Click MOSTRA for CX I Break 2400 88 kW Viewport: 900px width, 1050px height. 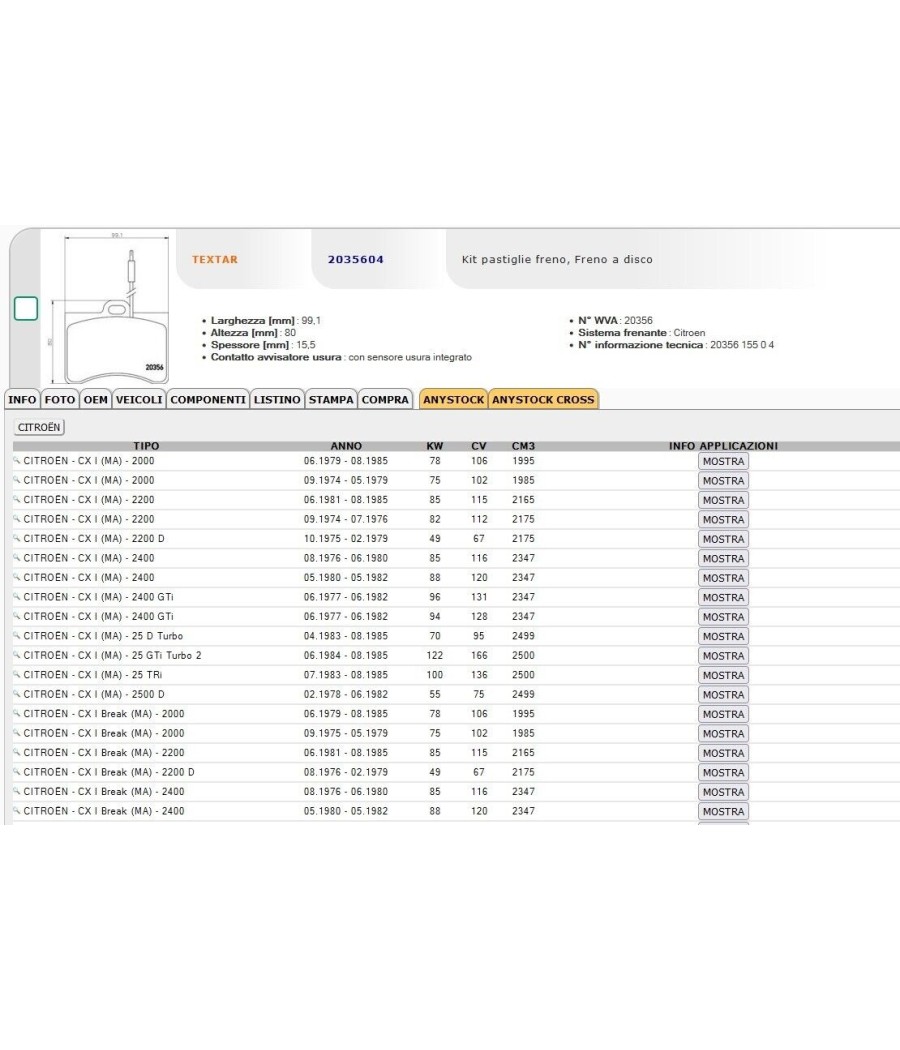point(723,811)
